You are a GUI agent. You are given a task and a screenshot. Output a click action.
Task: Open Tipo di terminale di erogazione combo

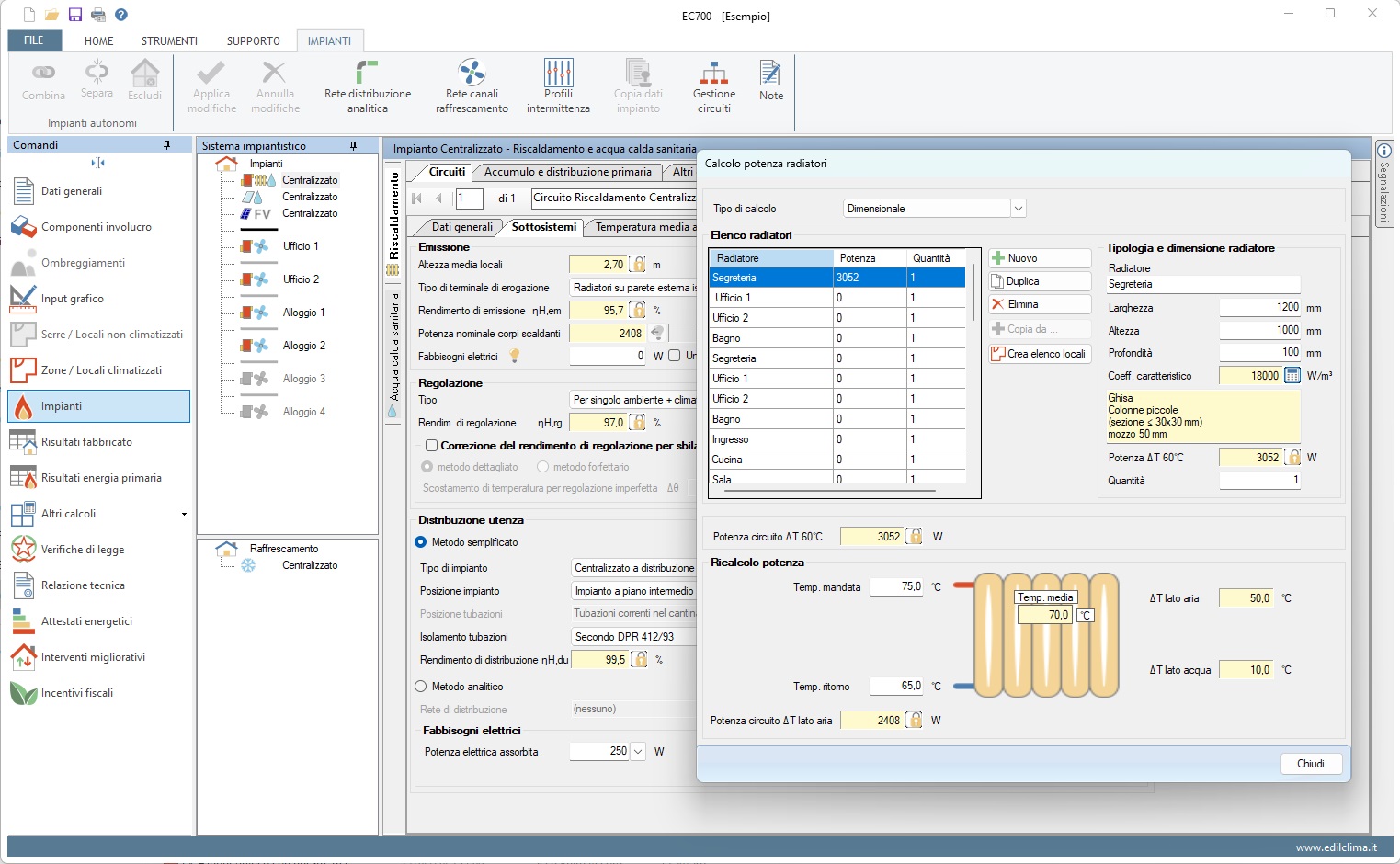tap(633, 288)
